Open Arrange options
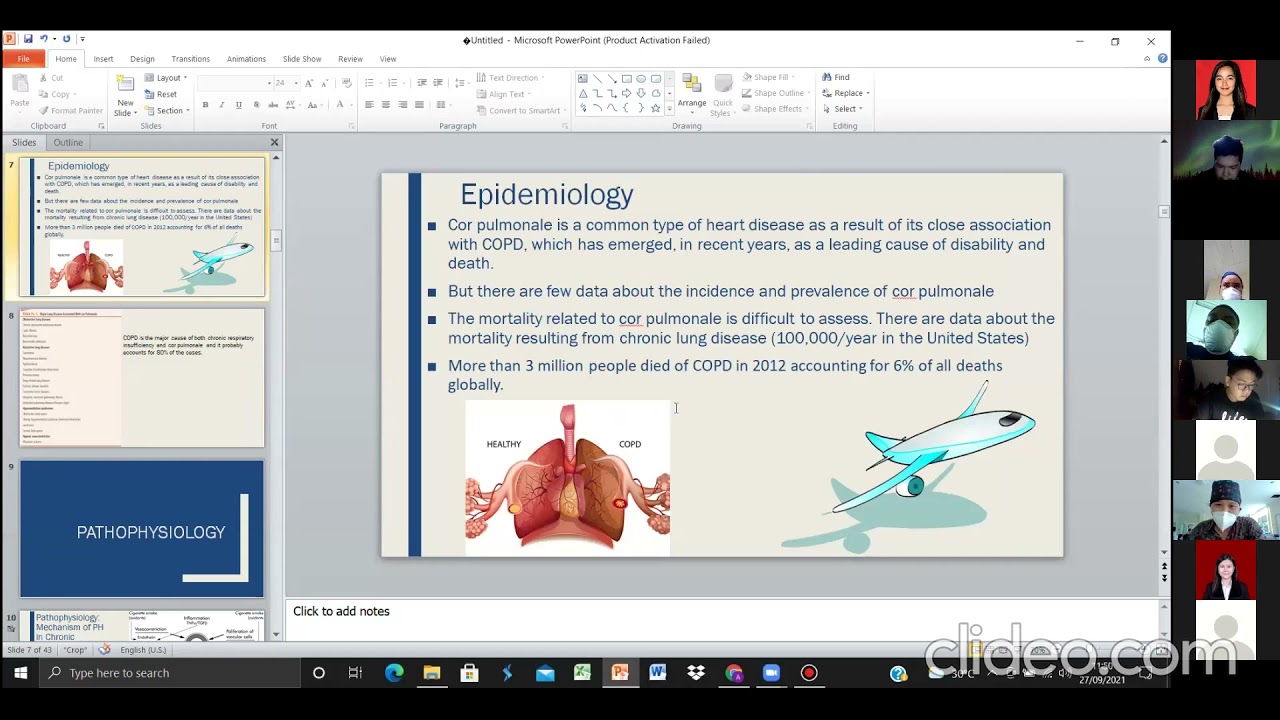 (692, 94)
